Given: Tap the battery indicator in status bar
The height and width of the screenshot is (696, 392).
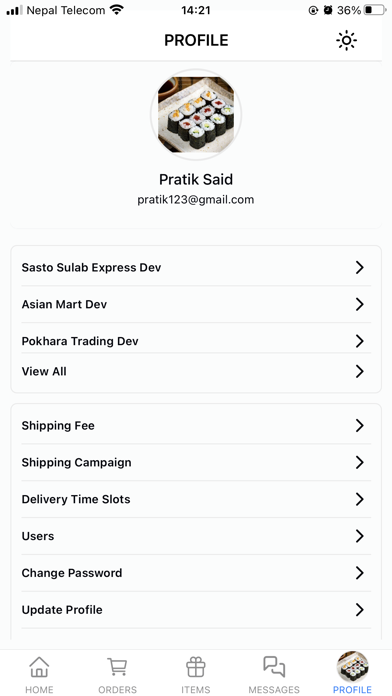Looking at the screenshot, I should click(375, 10).
